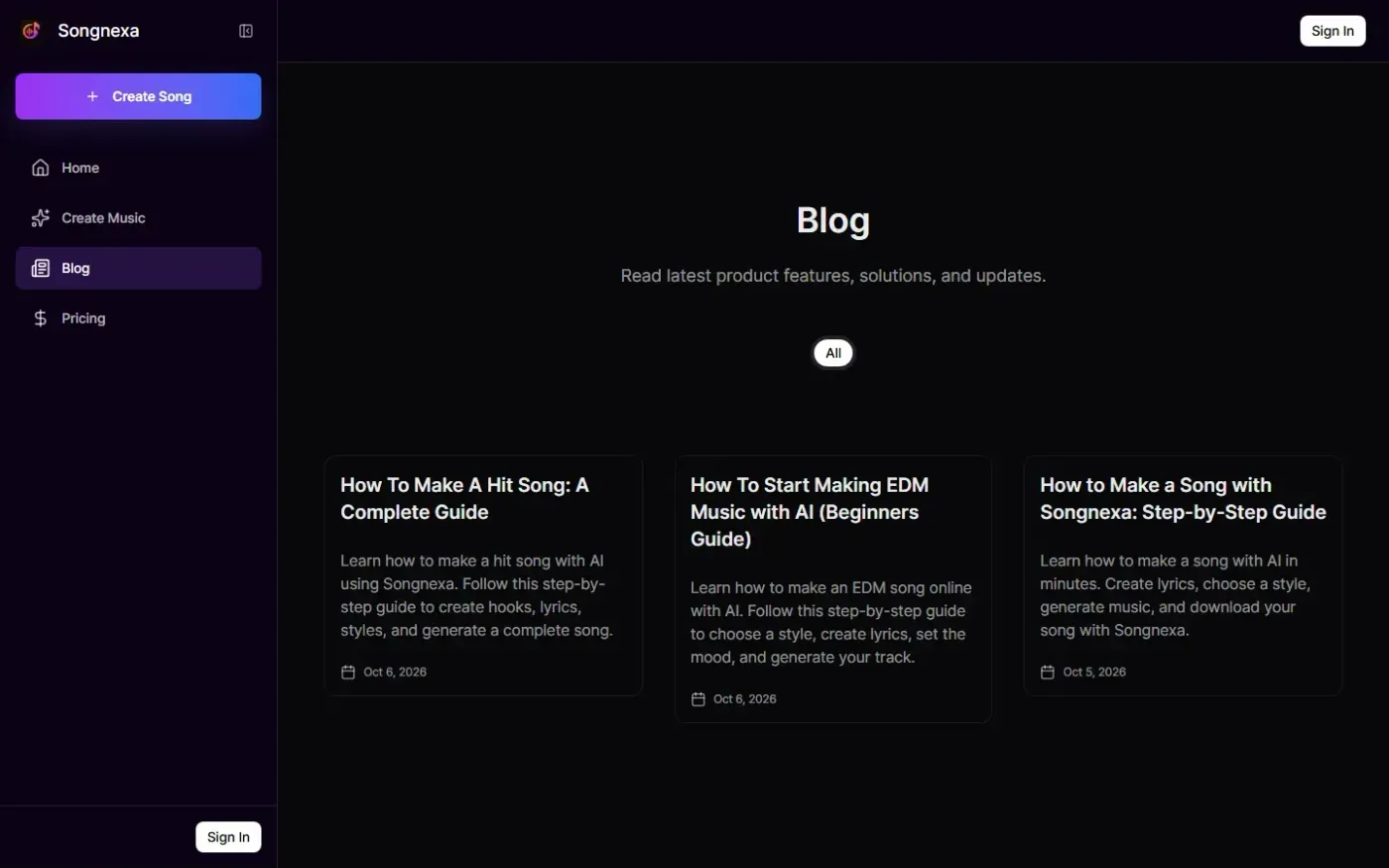This screenshot has width=1389, height=868.
Task: Click "Oct 6, 2026" on Hit Song card
Action: (395, 673)
